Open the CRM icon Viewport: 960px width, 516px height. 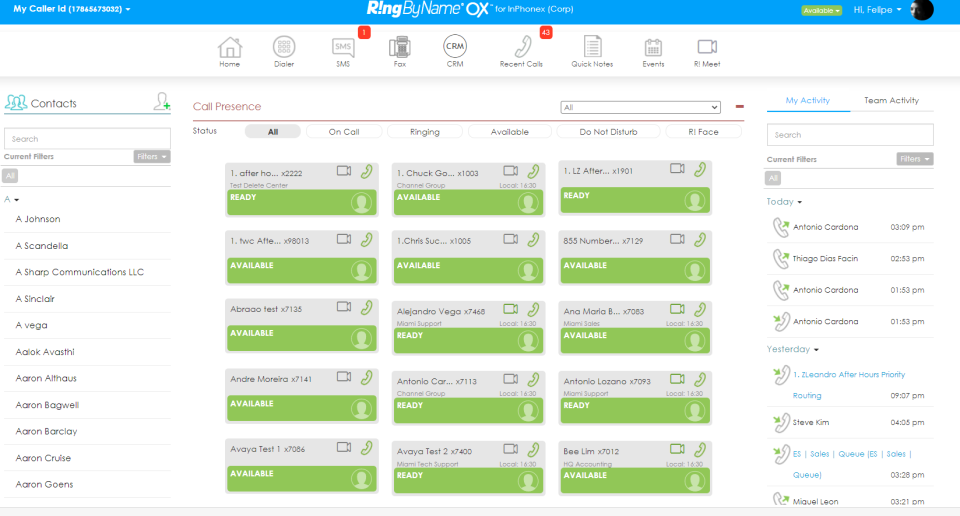[x=455, y=46]
